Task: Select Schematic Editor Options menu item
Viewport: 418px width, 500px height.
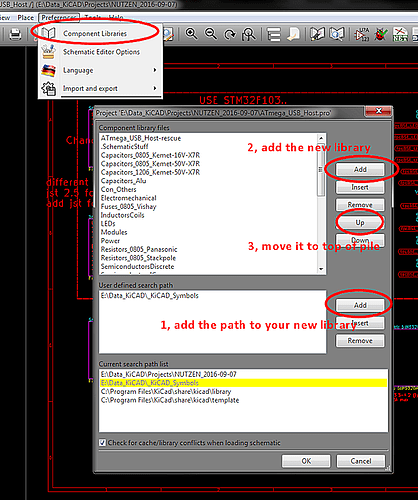Action: tap(101, 52)
